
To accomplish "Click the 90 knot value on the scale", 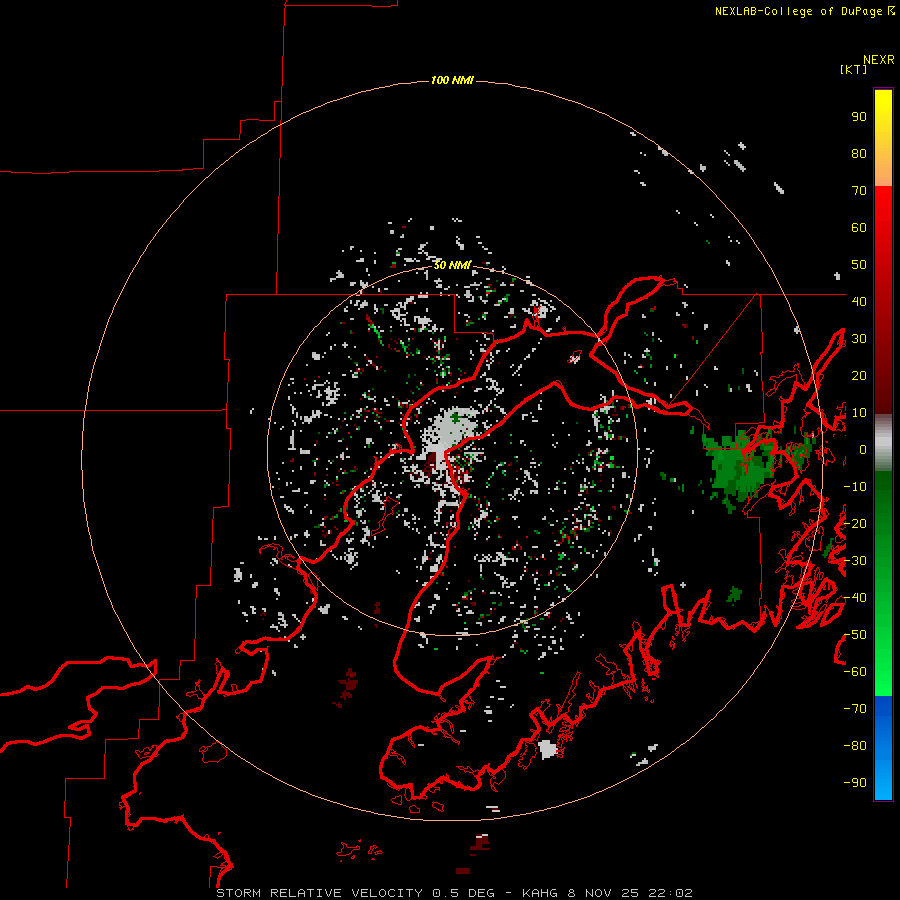I will coord(859,117).
